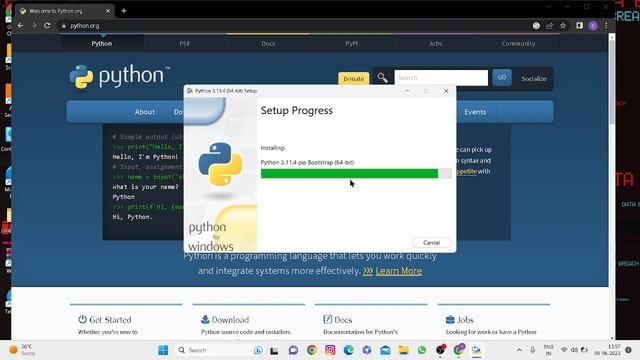The height and width of the screenshot is (360, 640).
Task: Open the volume tray icon
Action: coord(574,350)
